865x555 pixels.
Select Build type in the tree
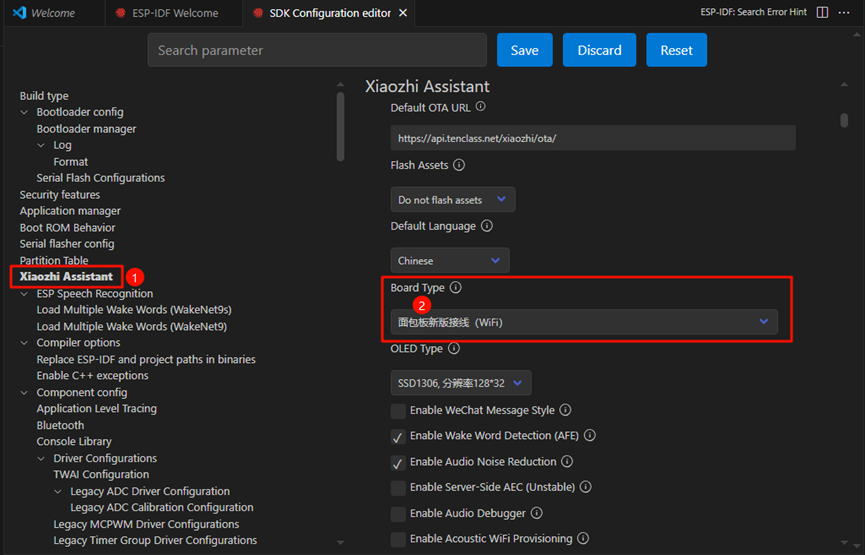tap(44, 95)
